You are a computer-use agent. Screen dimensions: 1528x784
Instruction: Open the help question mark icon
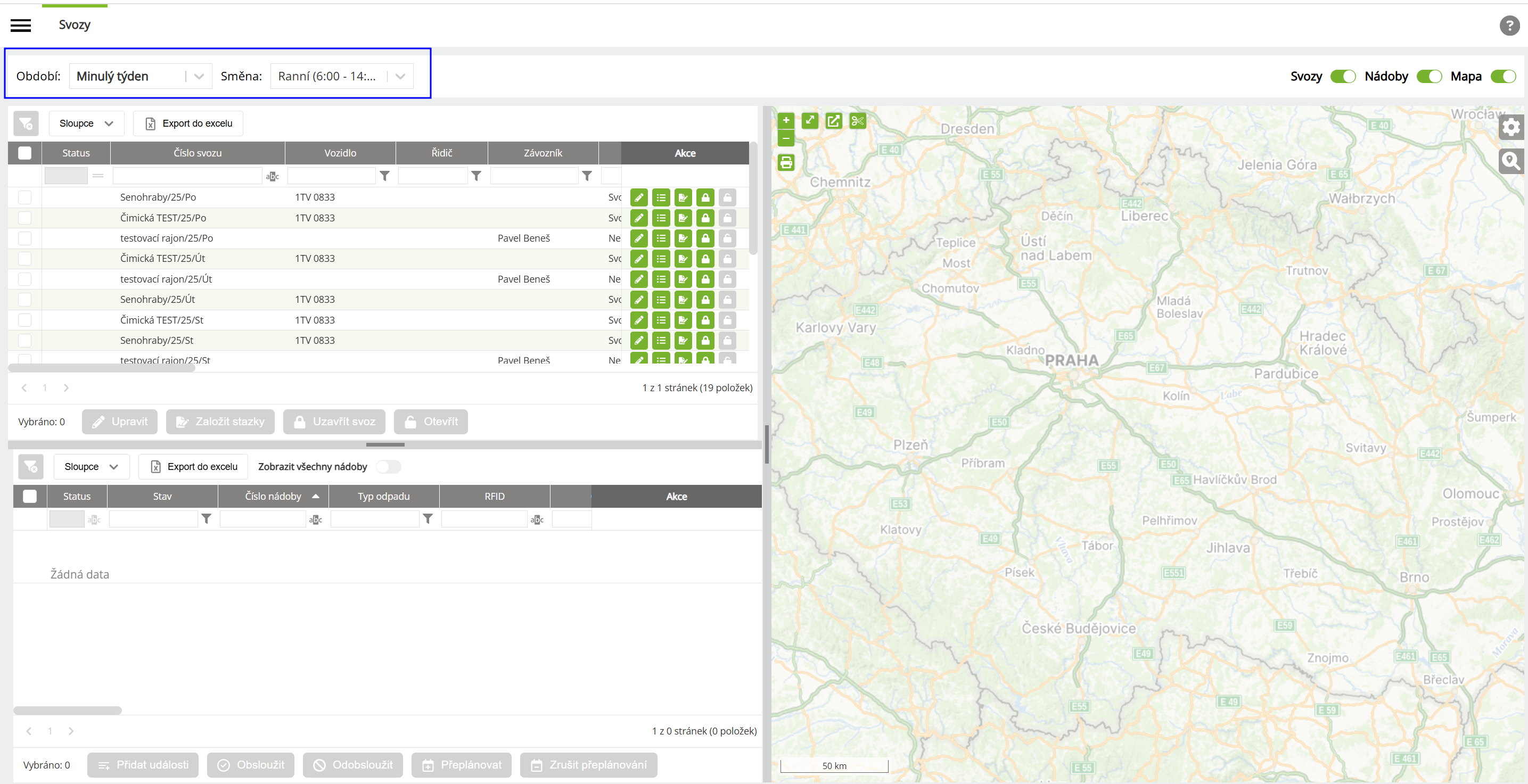(1509, 26)
